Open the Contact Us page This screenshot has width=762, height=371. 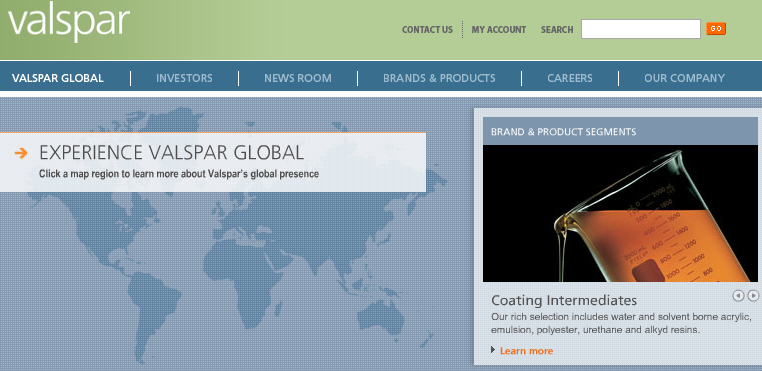pyautogui.click(x=427, y=30)
